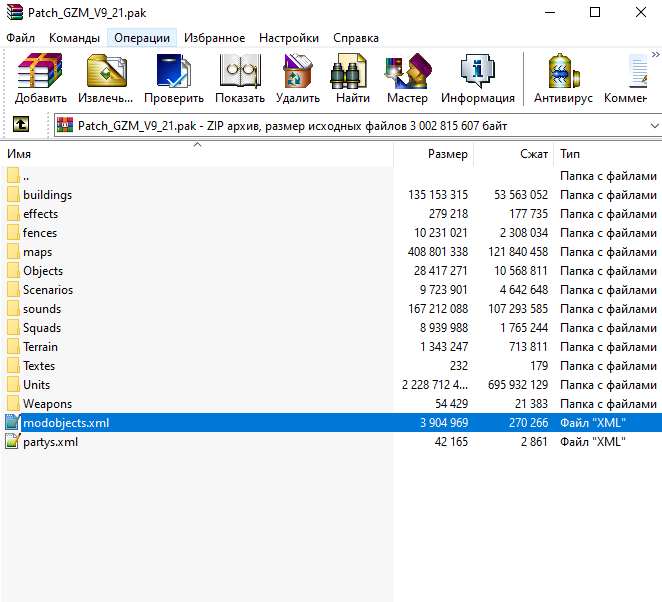Image resolution: width=662 pixels, height=602 pixels.
Task: Select the Objects folder icon
Action: click(x=13, y=271)
